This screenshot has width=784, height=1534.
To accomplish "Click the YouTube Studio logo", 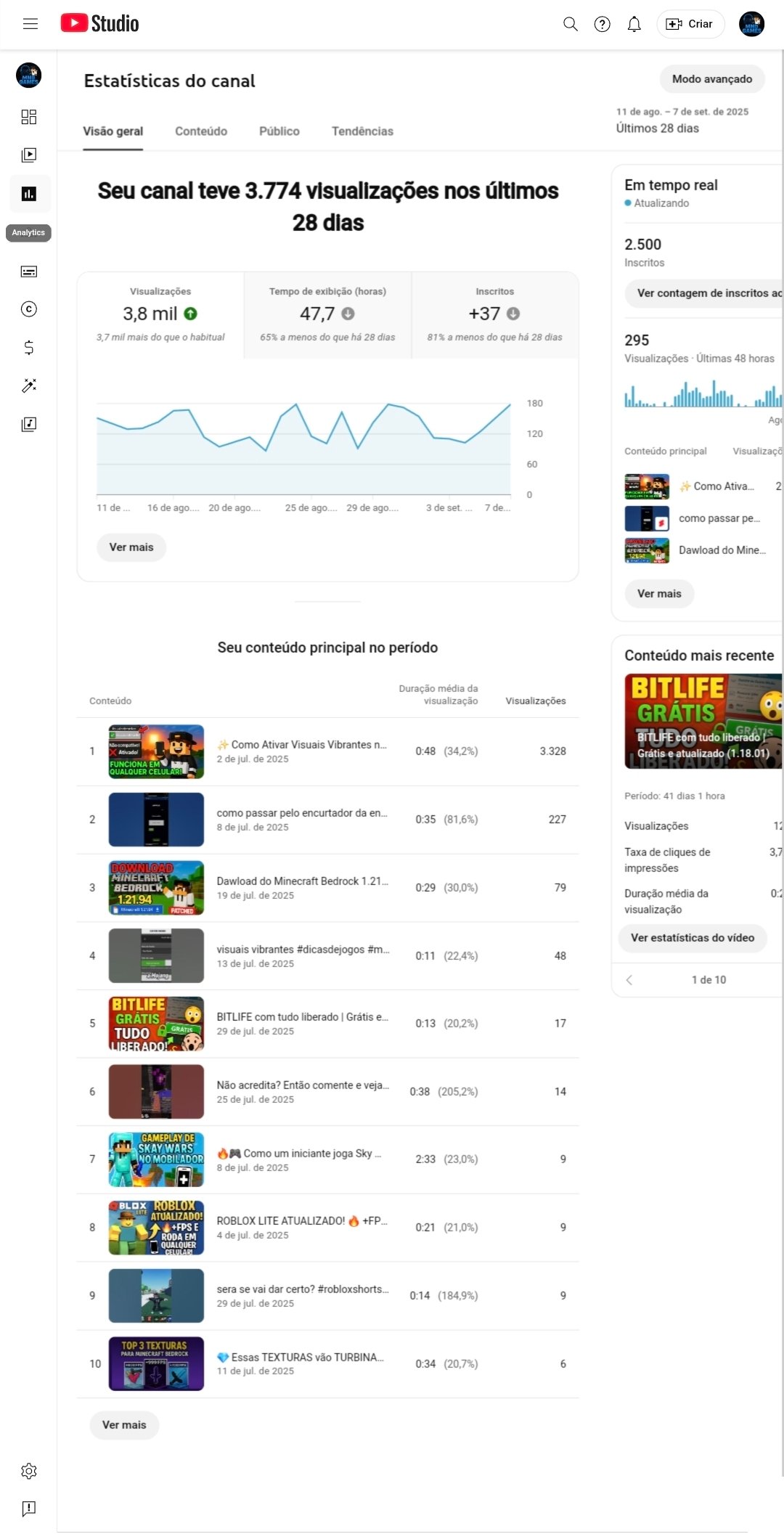I will 99,23.
